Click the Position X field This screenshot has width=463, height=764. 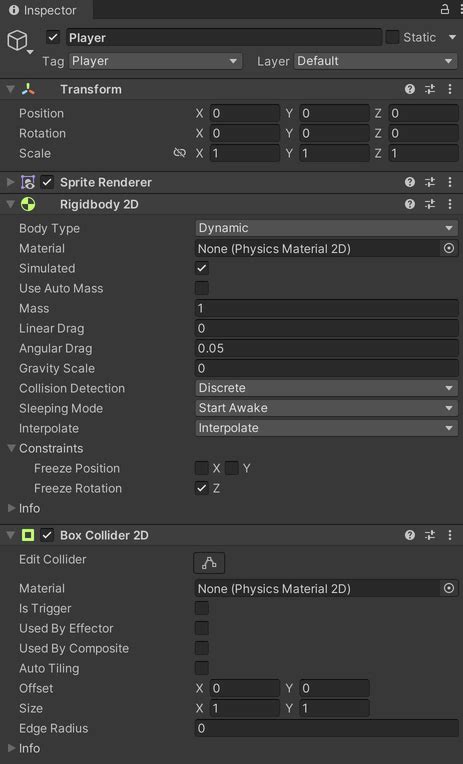click(x=245, y=113)
